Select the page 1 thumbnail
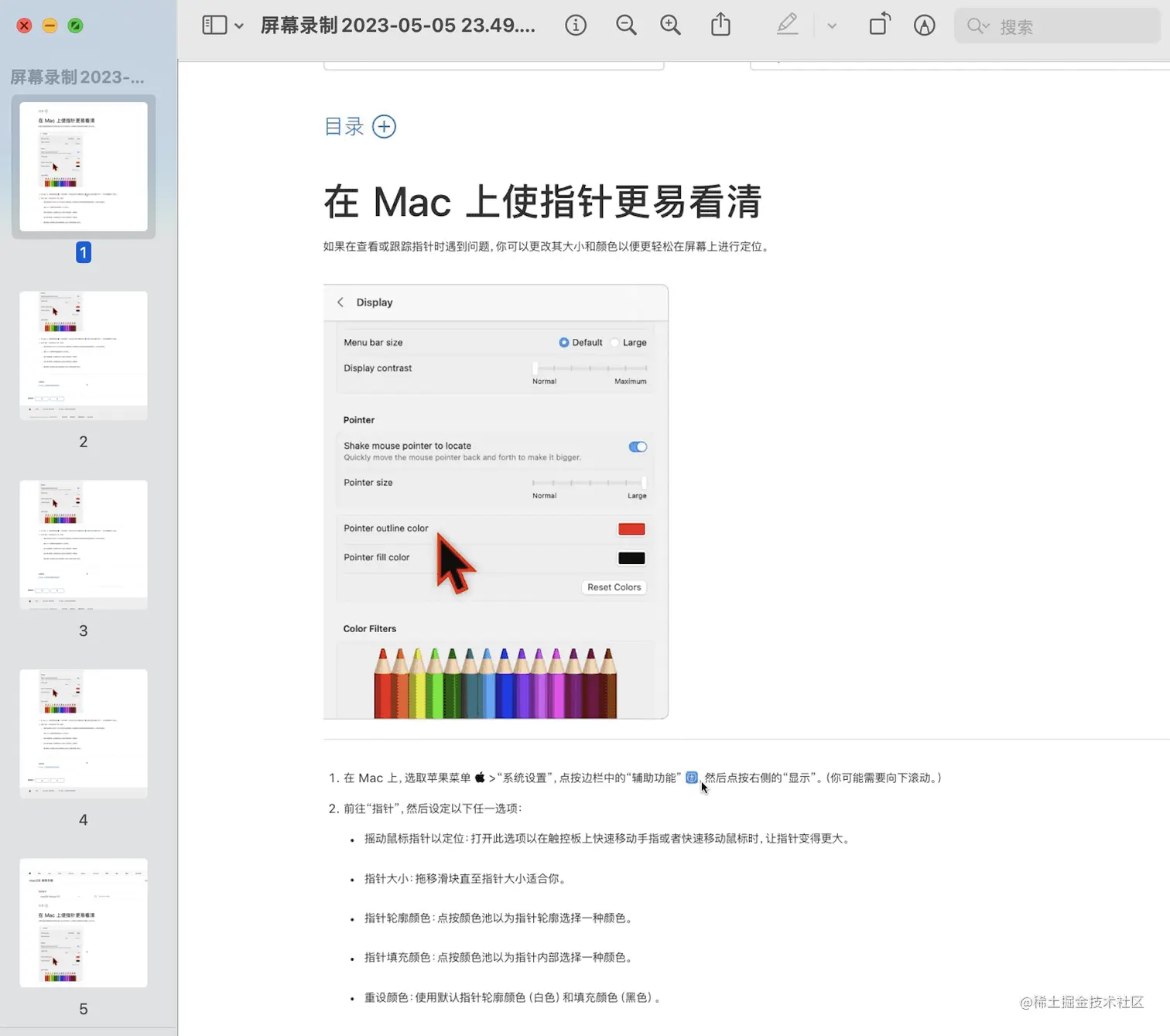This screenshot has width=1170, height=1036. coord(84,166)
